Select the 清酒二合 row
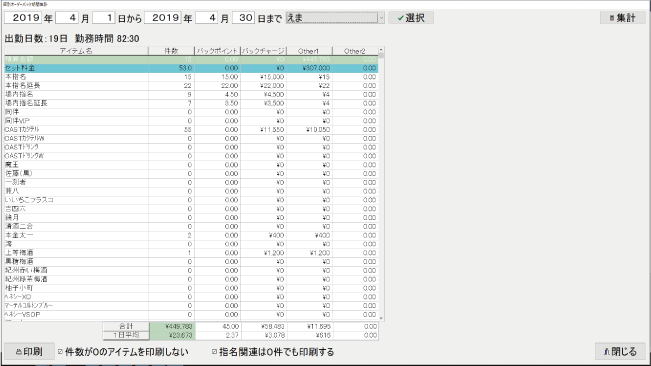 (x=191, y=226)
